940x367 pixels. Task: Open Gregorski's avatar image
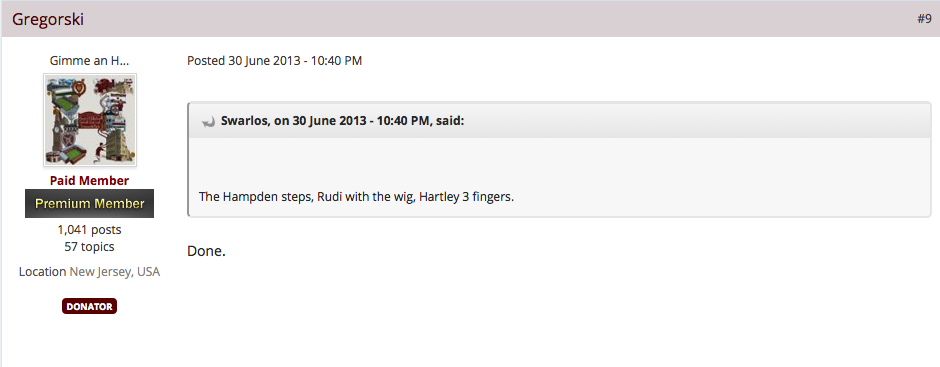click(x=90, y=120)
